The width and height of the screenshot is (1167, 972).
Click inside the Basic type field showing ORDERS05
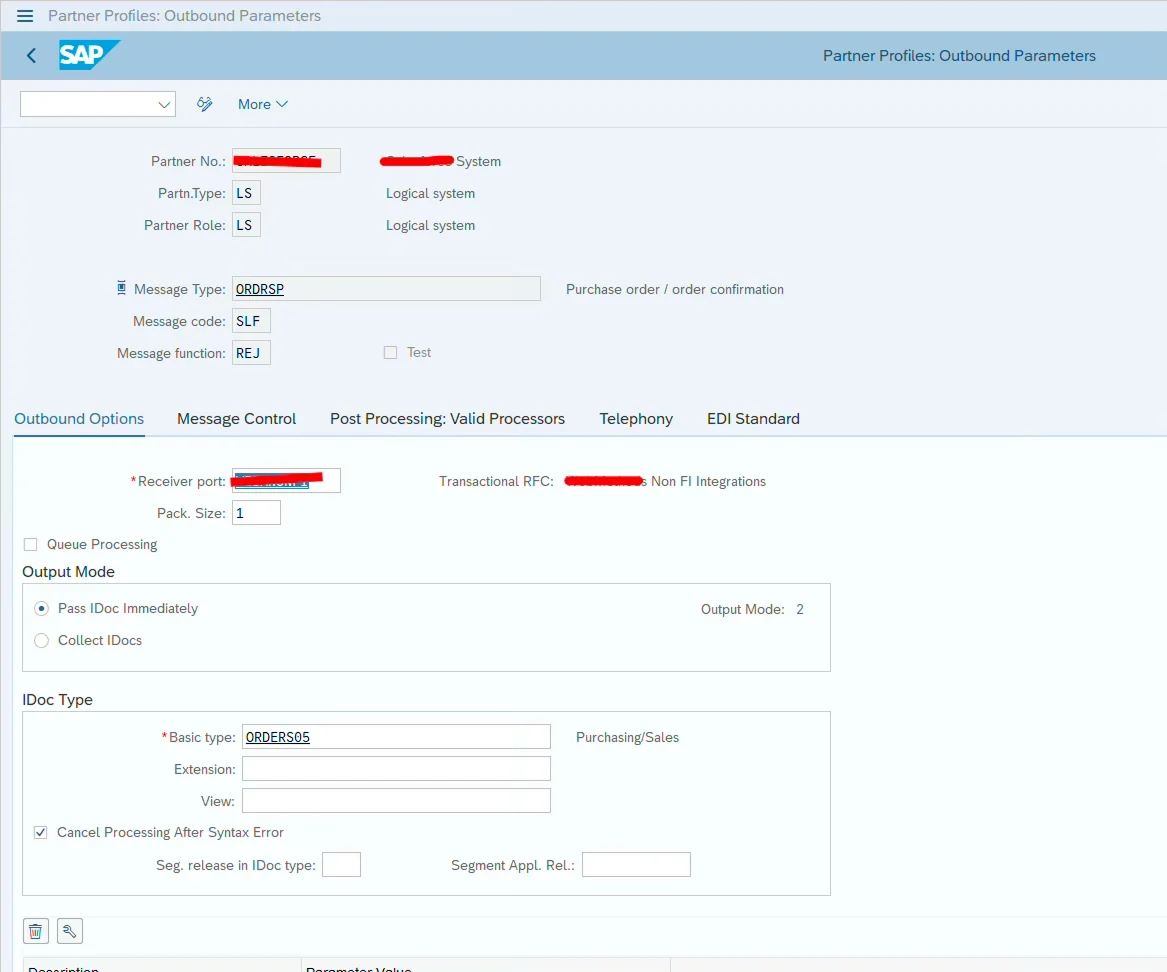395,736
